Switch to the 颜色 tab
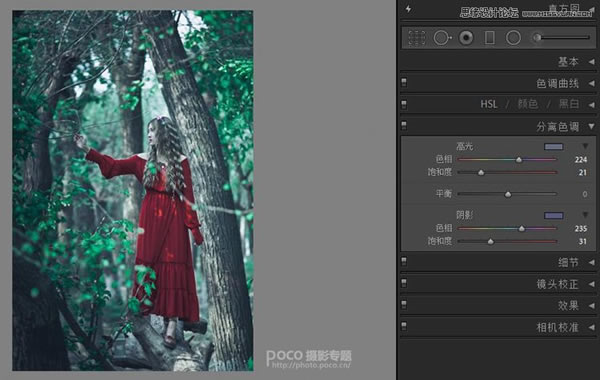This screenshot has height=380, width=600. pos(528,104)
